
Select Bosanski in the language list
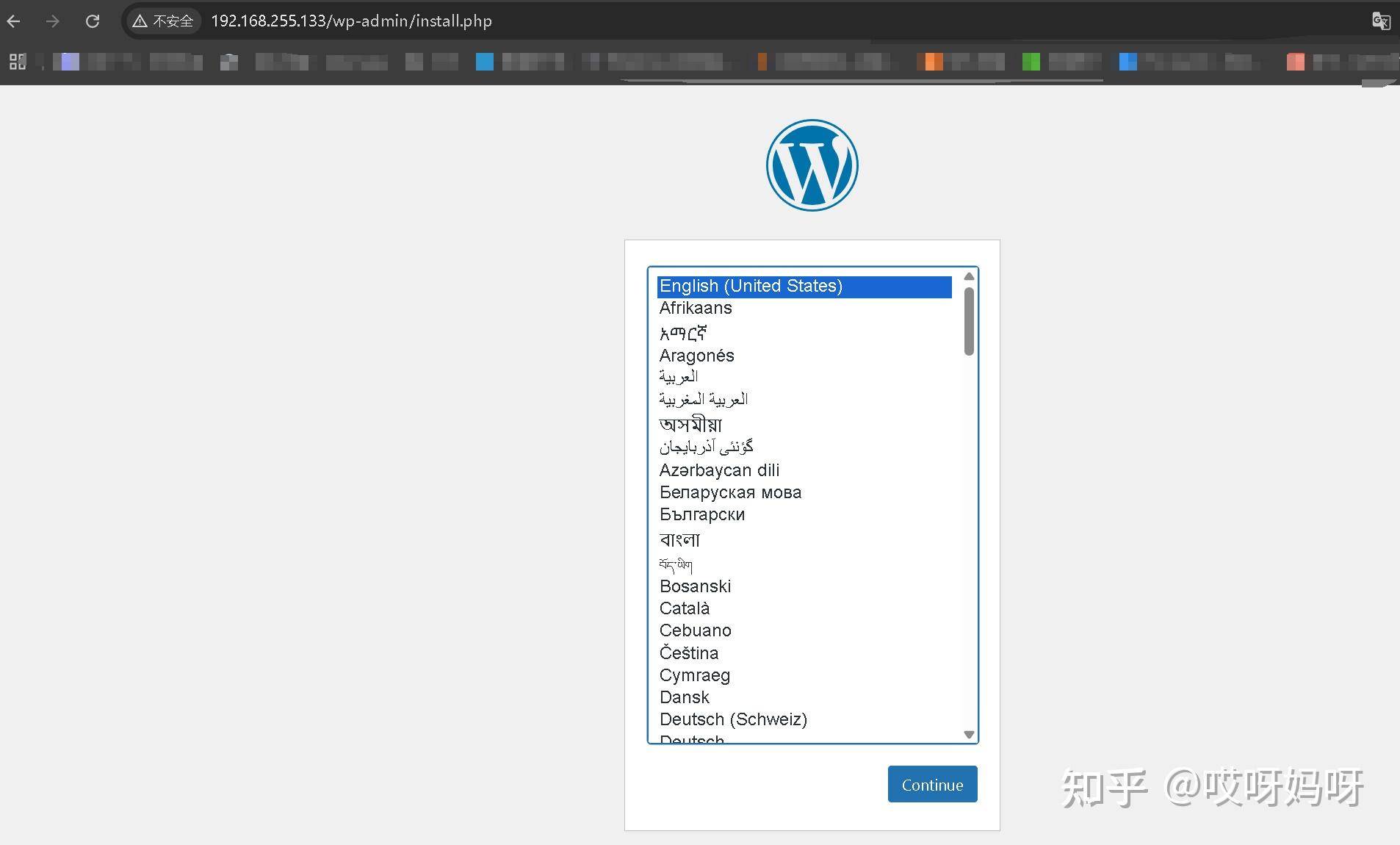point(804,586)
